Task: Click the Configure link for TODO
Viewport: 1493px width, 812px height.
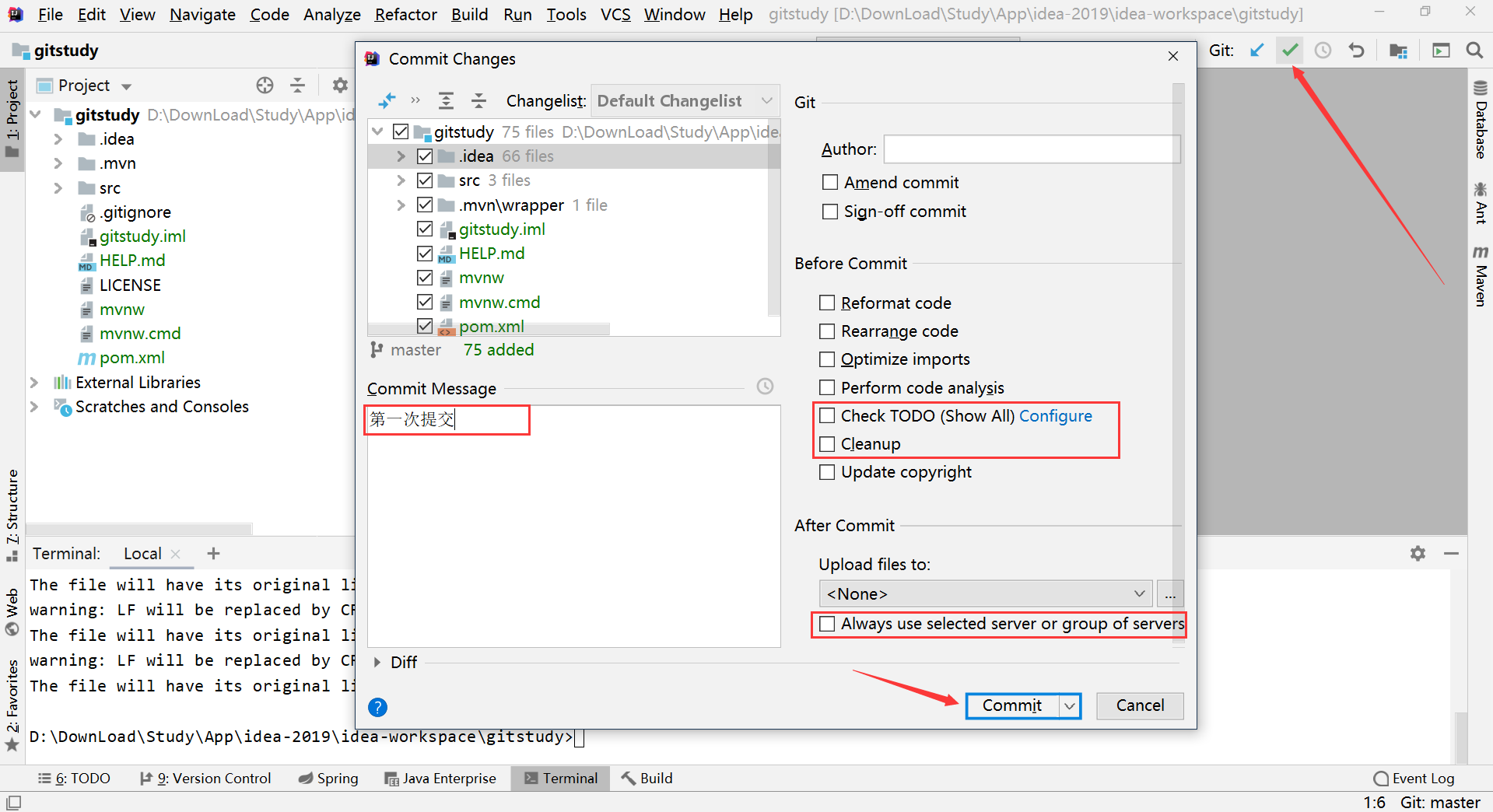Action: pos(1056,416)
